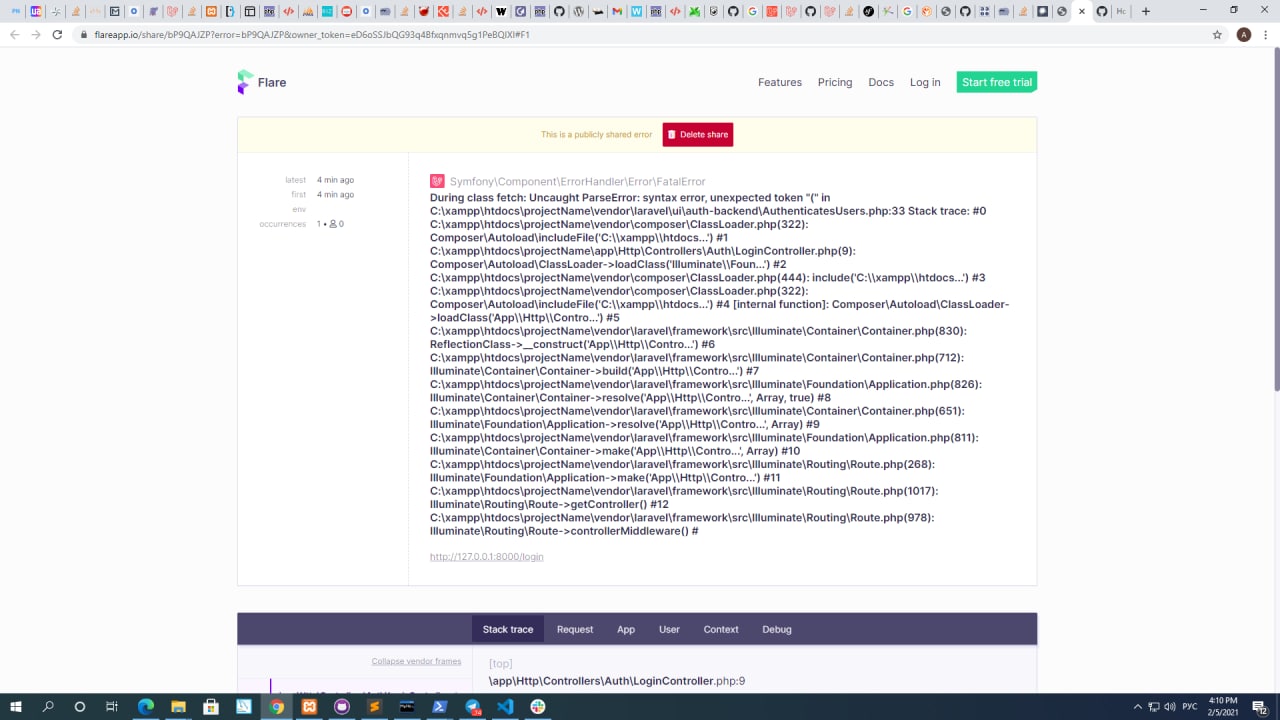Open Chrome's three-dot menu
This screenshot has width=1280, height=720.
(x=1266, y=34)
